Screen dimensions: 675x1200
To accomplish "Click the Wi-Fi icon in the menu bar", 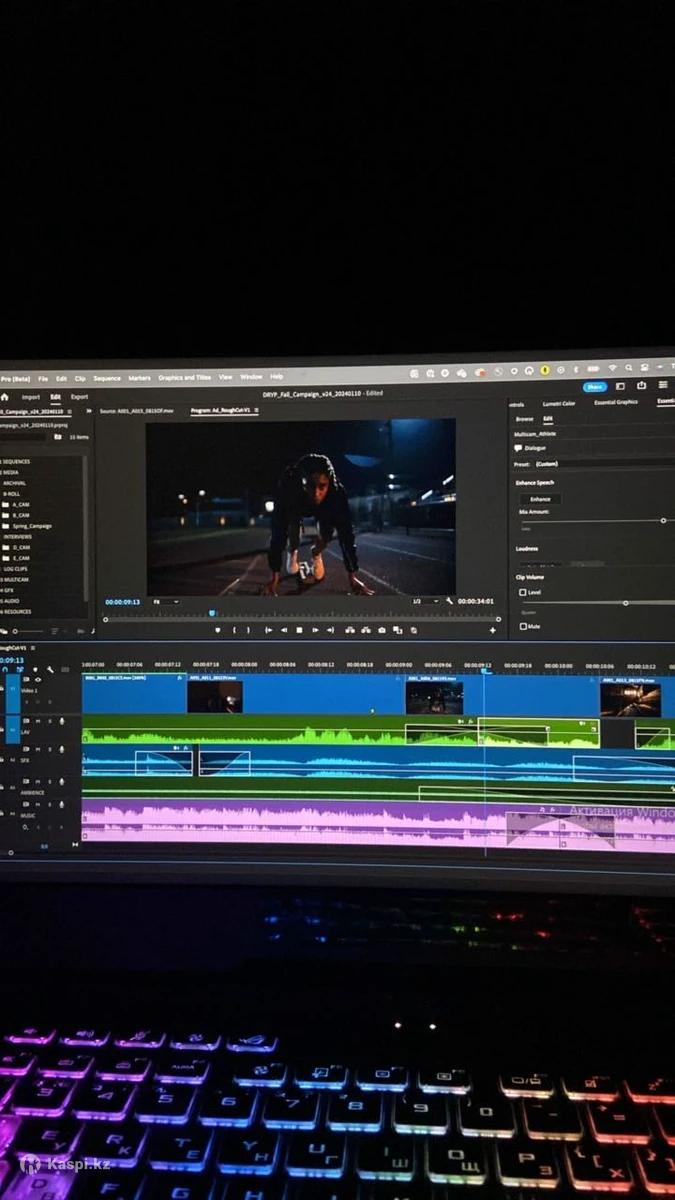I will click(612, 369).
